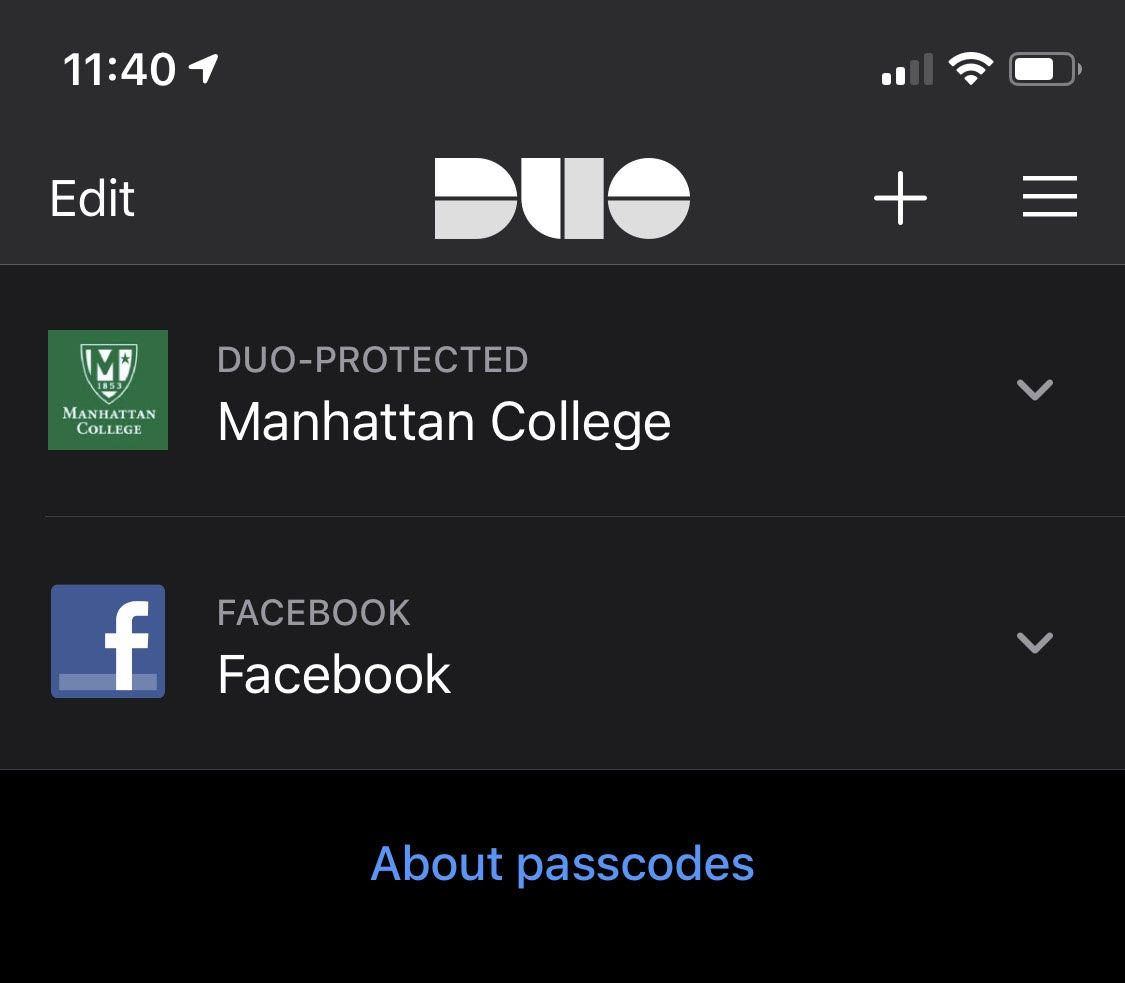Viewport: 1125px width, 983px height.
Task: Tap the plus icon to add an account
Action: pyautogui.click(x=899, y=197)
